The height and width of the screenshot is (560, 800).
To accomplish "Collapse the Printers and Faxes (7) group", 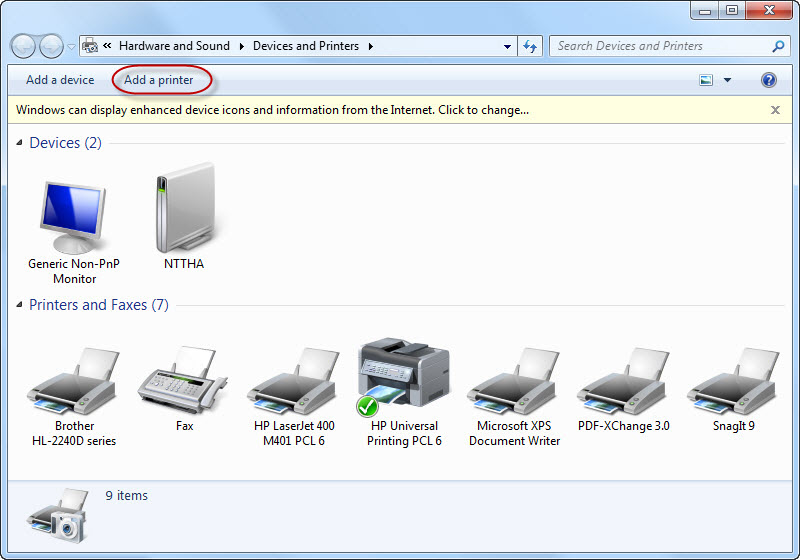I will pyautogui.click(x=19, y=305).
